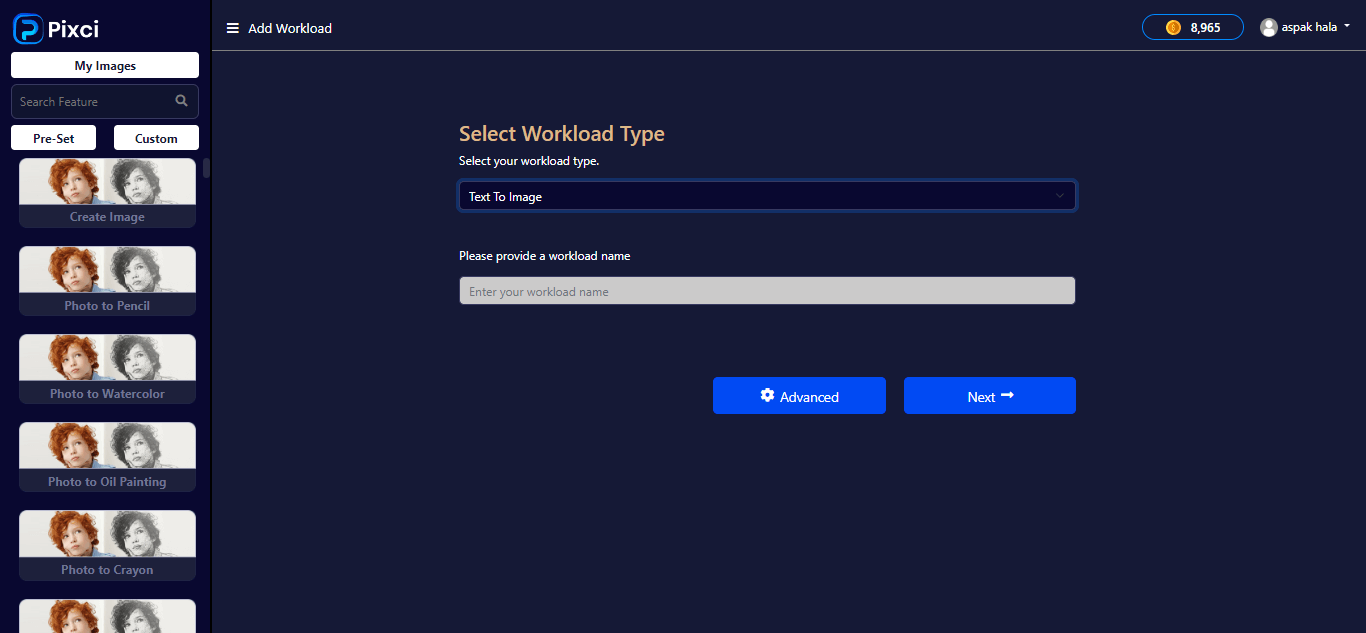Click the Select Workload Type heading
This screenshot has width=1366, height=633.
[x=562, y=134]
